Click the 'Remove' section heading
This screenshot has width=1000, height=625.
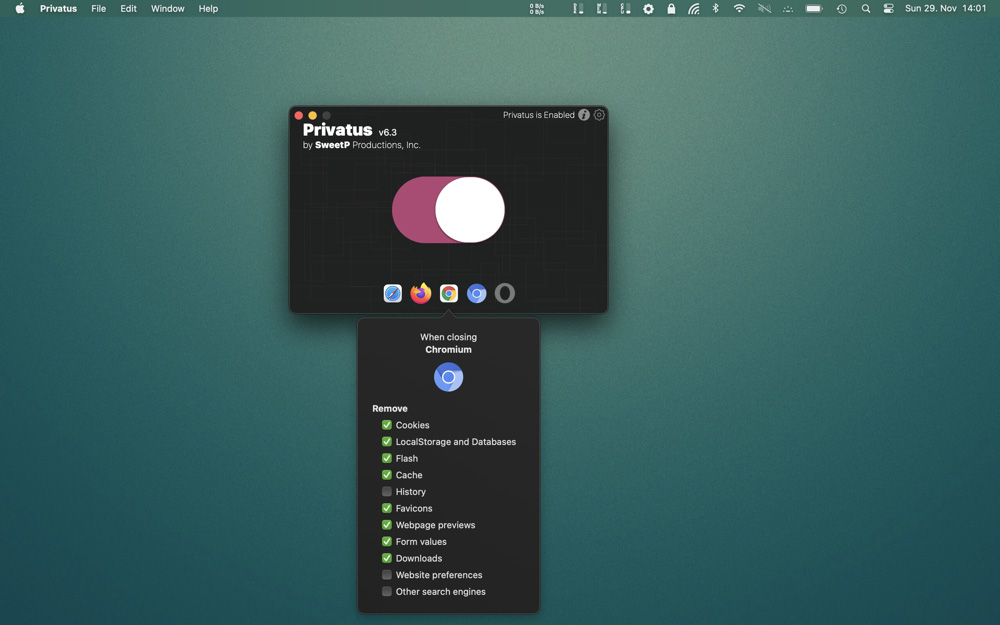[x=390, y=408]
